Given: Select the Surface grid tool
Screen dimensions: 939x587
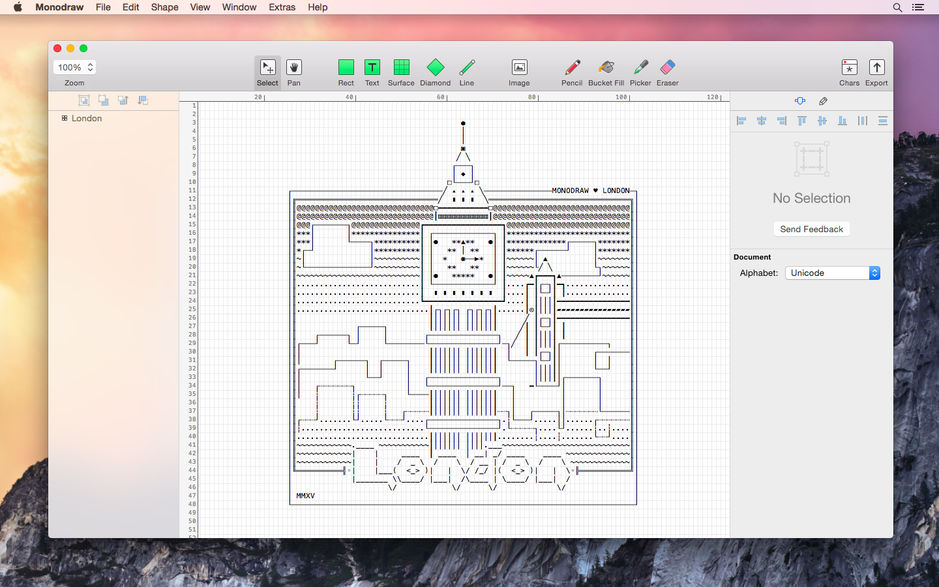Looking at the screenshot, I should [x=401, y=72].
